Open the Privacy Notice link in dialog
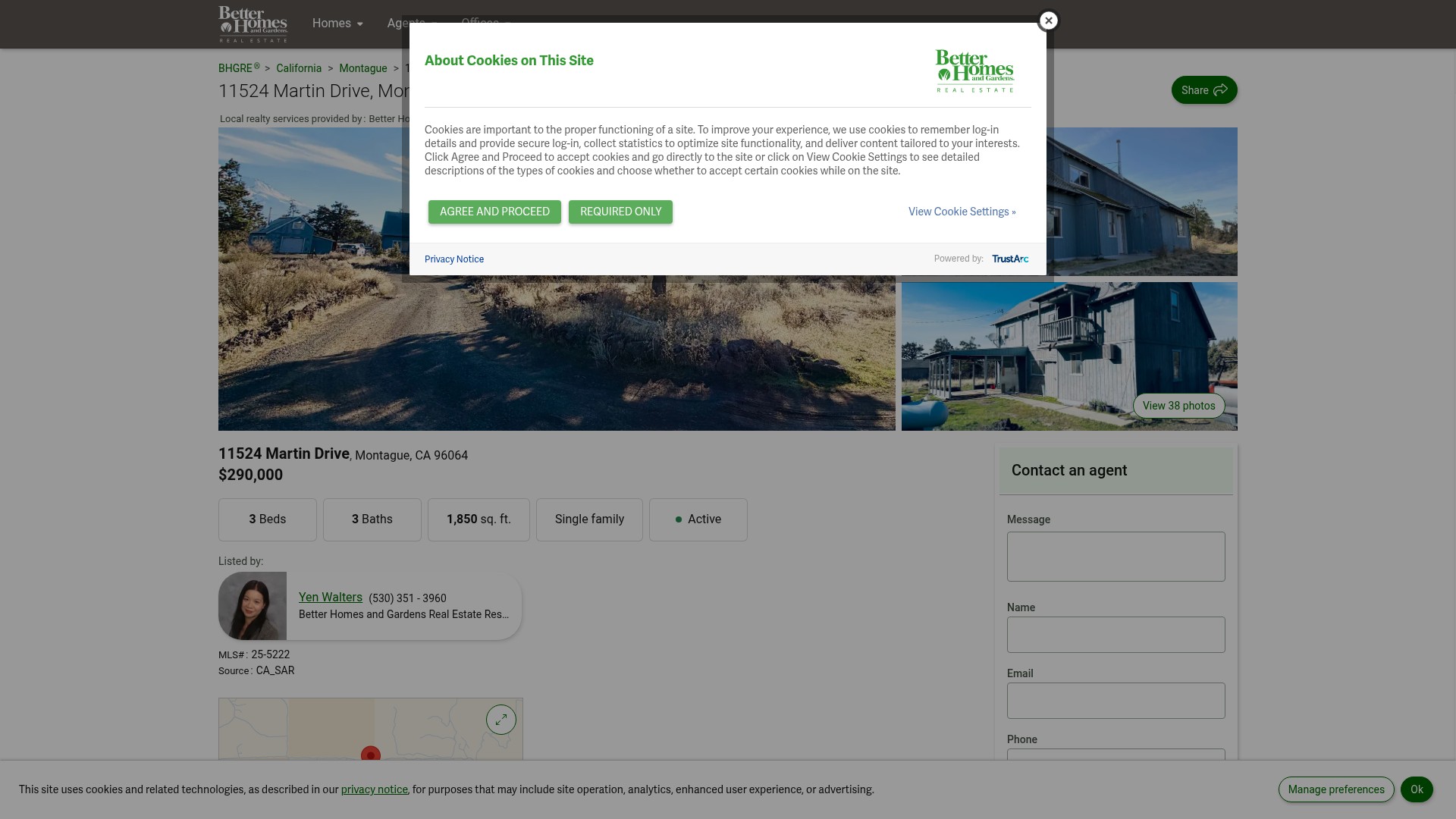Viewport: 1456px width, 819px height. (454, 259)
